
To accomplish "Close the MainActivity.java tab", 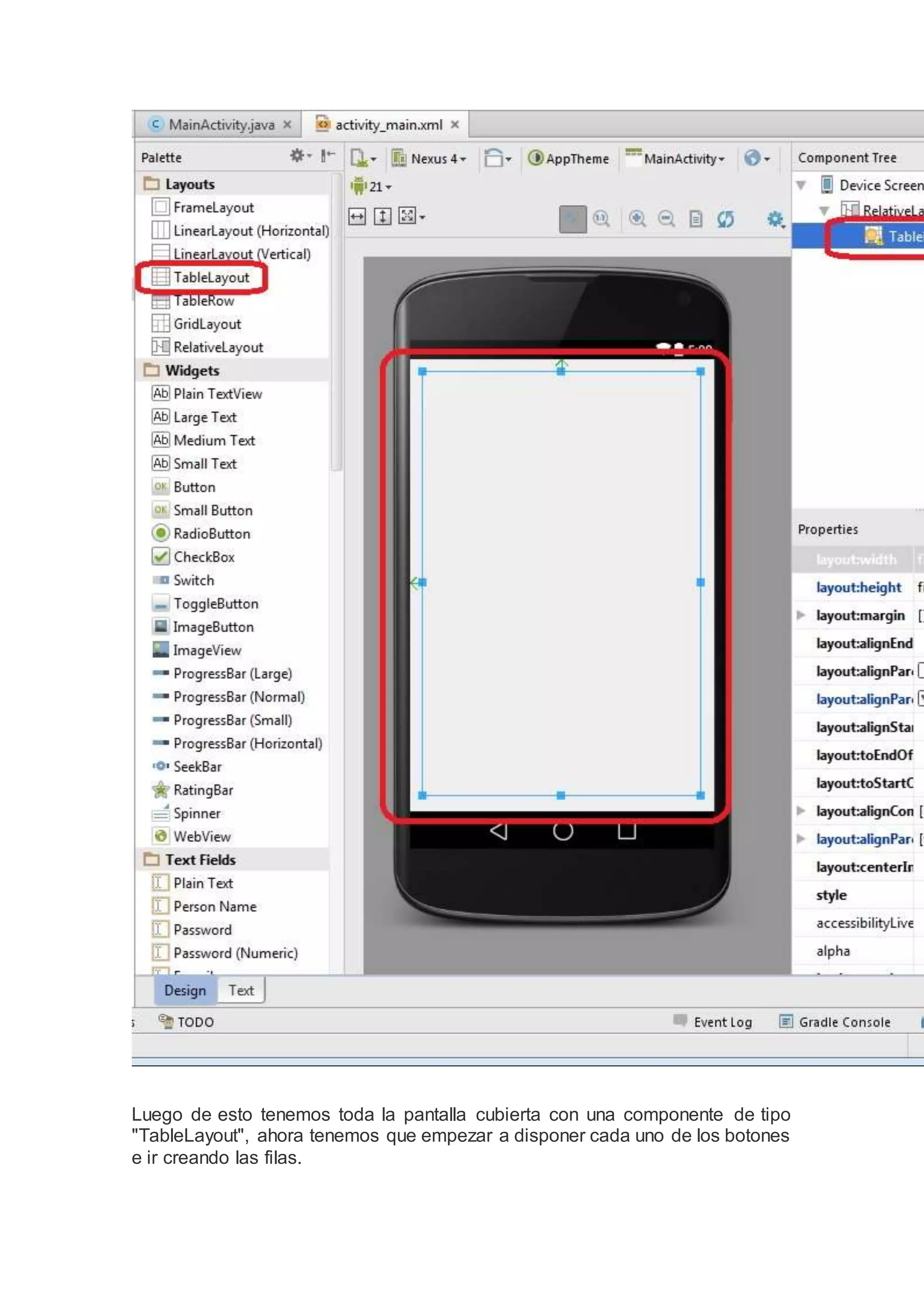I will click(287, 124).
